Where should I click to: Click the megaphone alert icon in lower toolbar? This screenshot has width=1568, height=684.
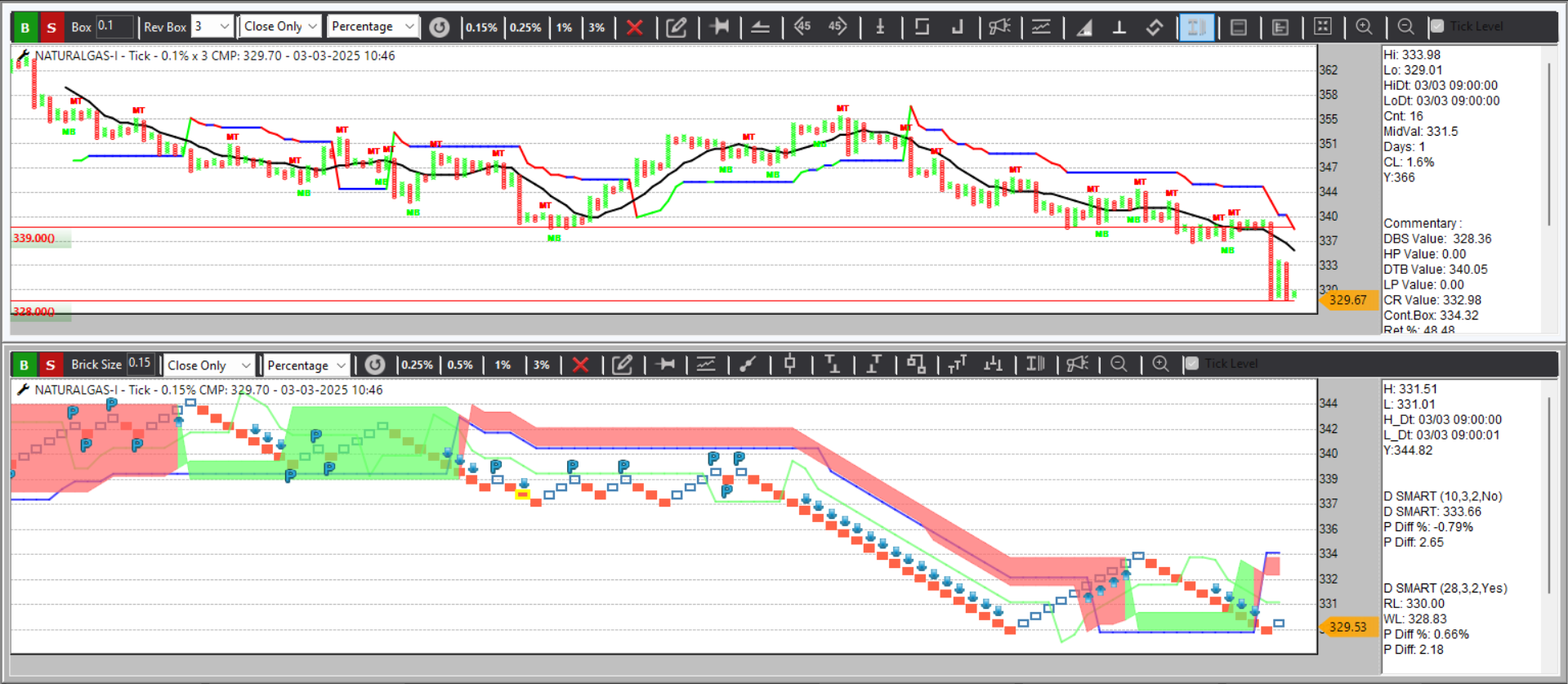[x=1077, y=364]
